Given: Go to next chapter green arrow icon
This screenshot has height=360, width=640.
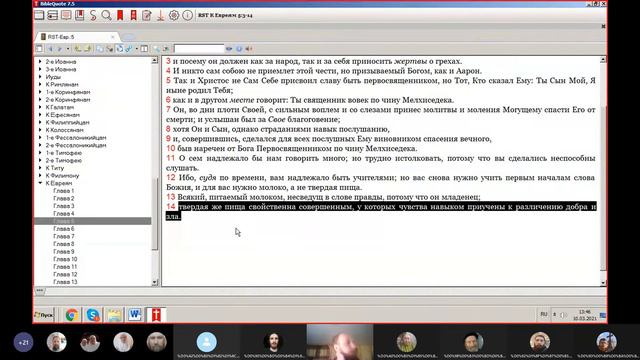Looking at the screenshot, I should coord(87,49).
